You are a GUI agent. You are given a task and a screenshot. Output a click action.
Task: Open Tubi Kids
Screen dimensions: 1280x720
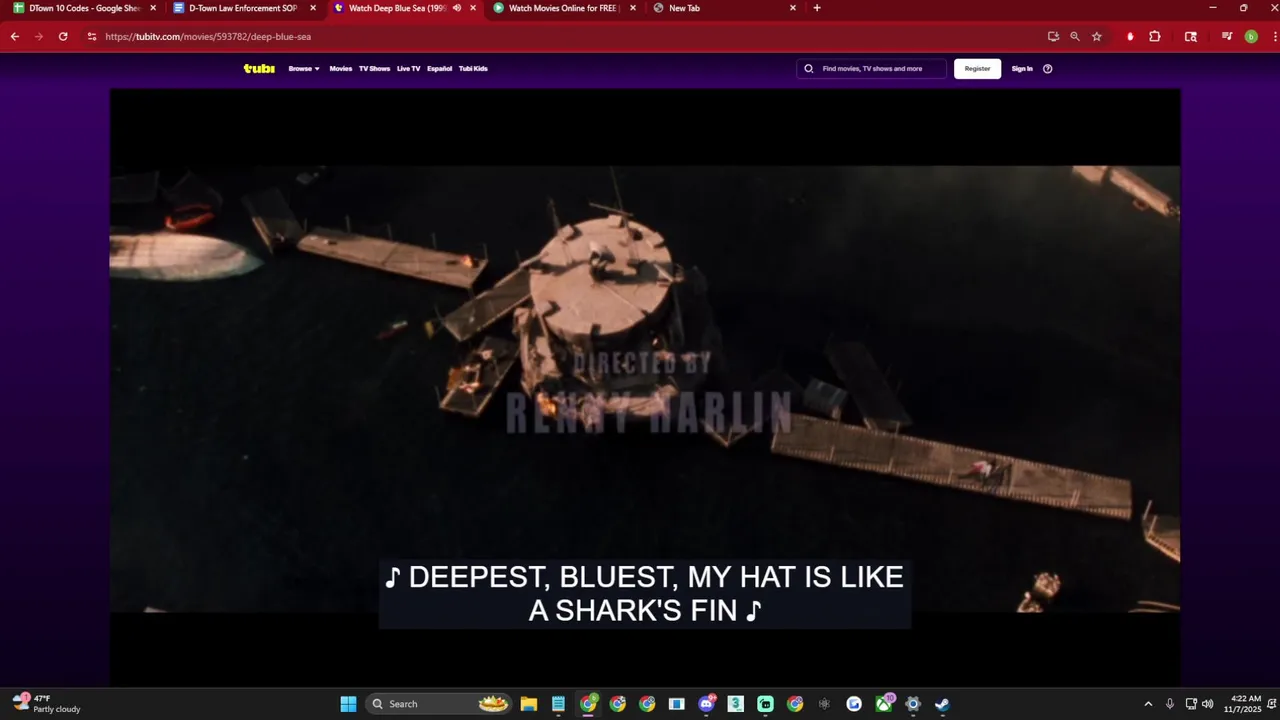coord(473,69)
